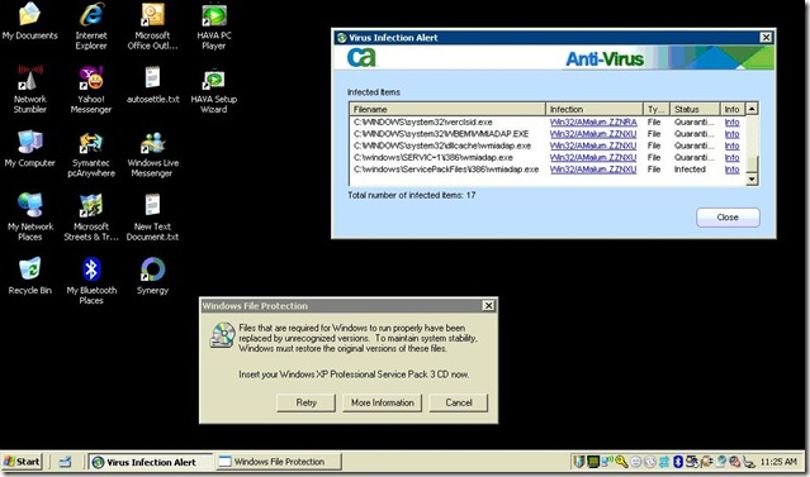
Task: Open the Network Stumbler desktop icon
Action: pyautogui.click(x=30, y=89)
